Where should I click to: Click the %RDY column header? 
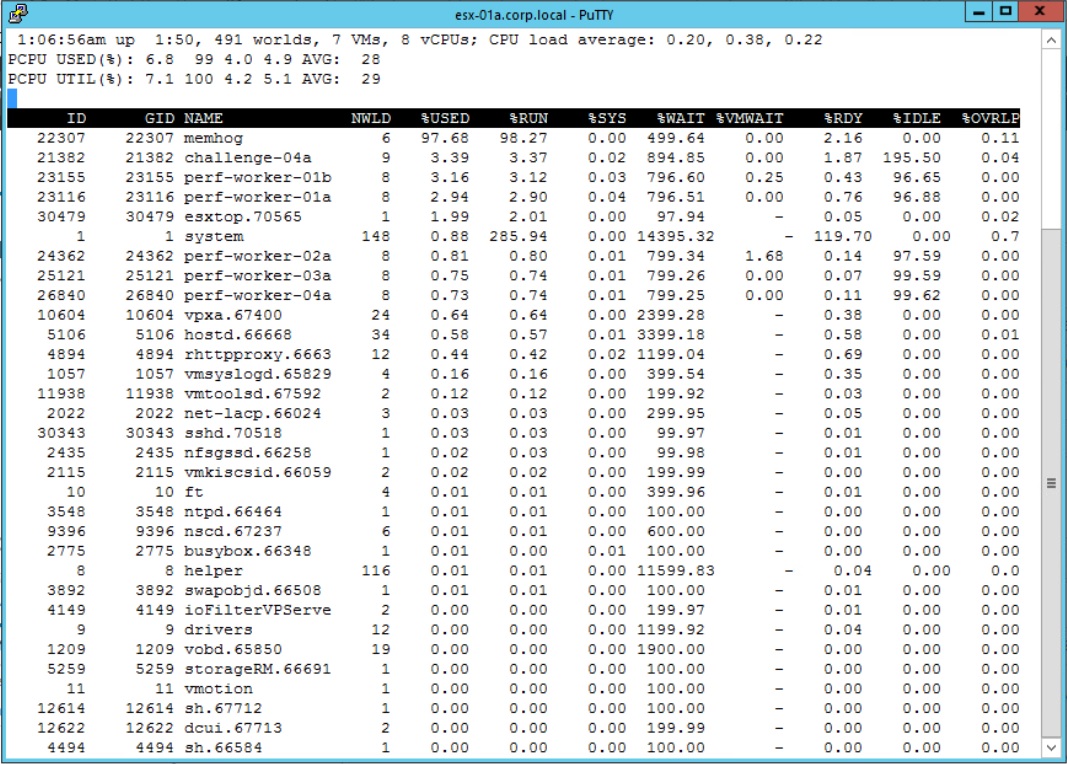click(x=843, y=118)
